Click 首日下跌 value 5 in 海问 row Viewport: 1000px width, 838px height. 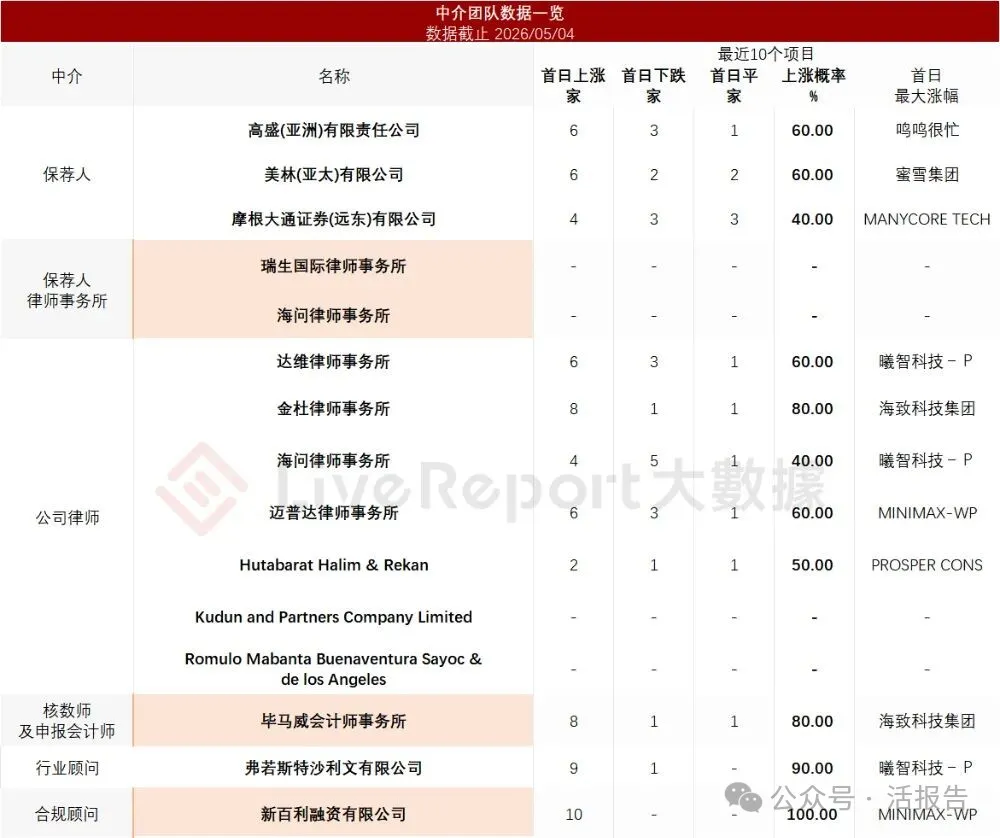(654, 460)
